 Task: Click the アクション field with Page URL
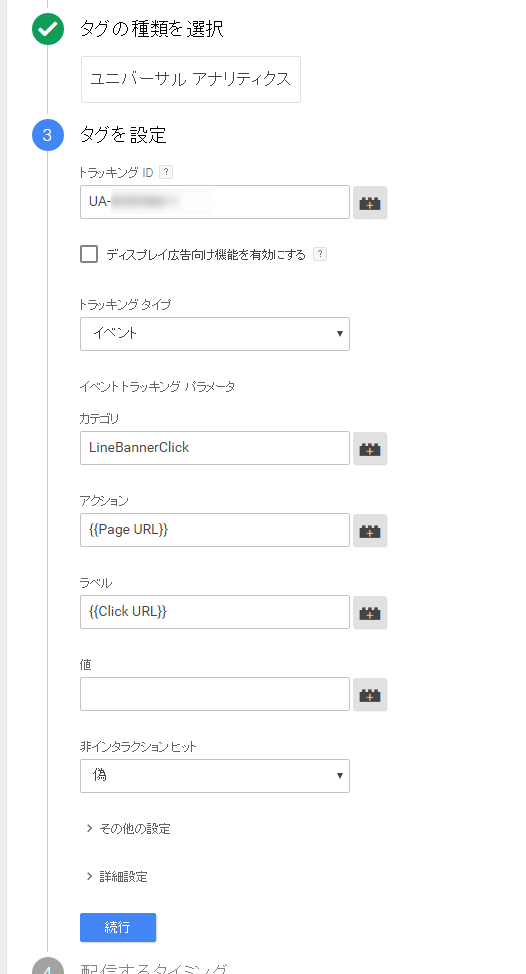pos(215,530)
